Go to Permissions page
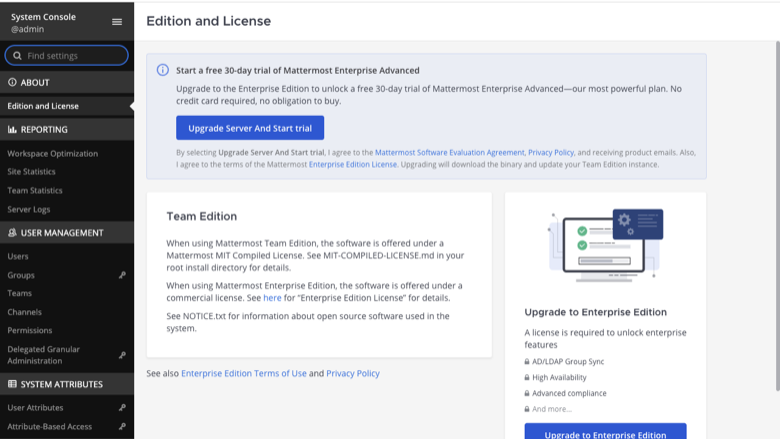780x439 pixels. (29, 330)
